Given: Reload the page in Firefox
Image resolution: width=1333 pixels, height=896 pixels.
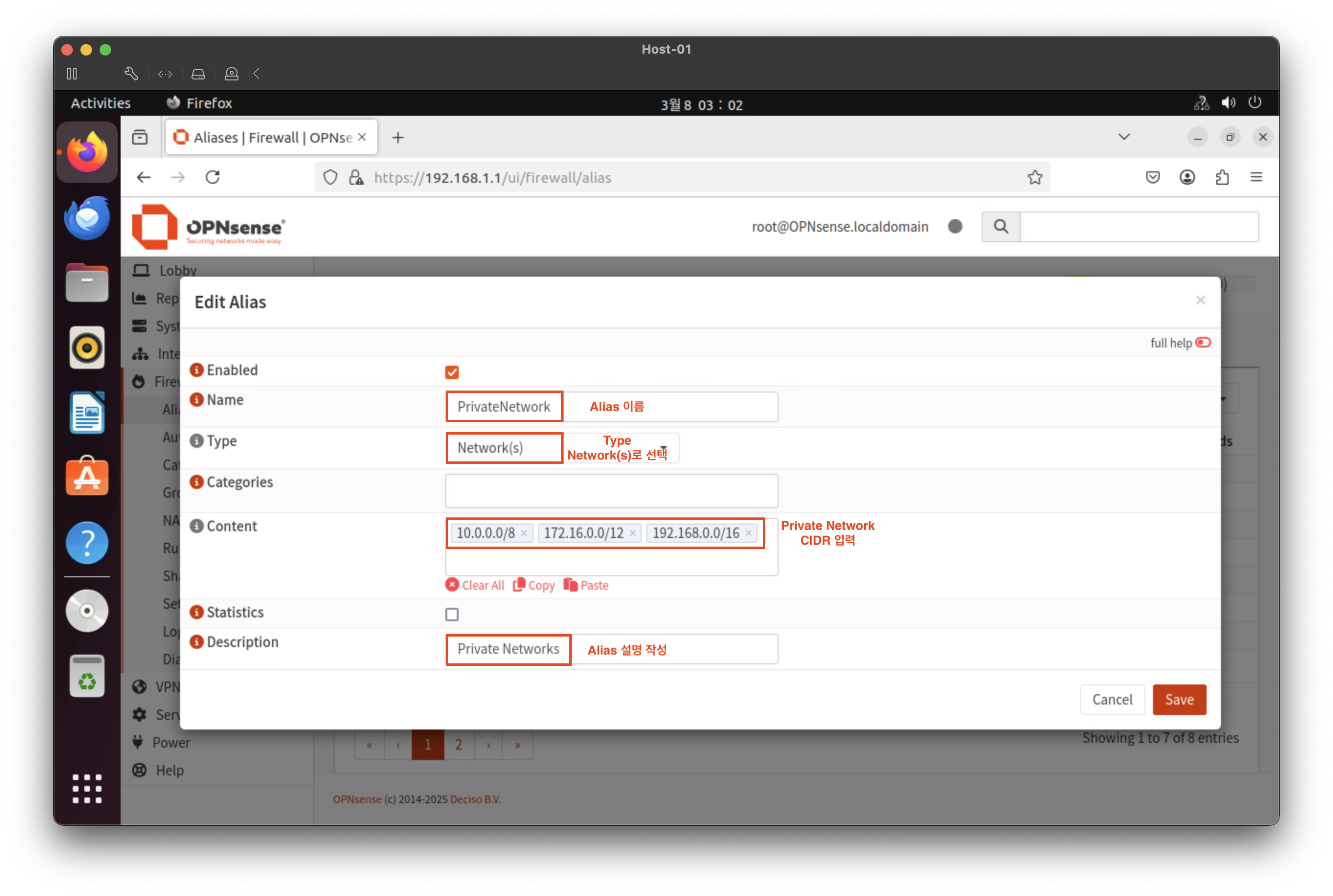Looking at the screenshot, I should [x=213, y=178].
